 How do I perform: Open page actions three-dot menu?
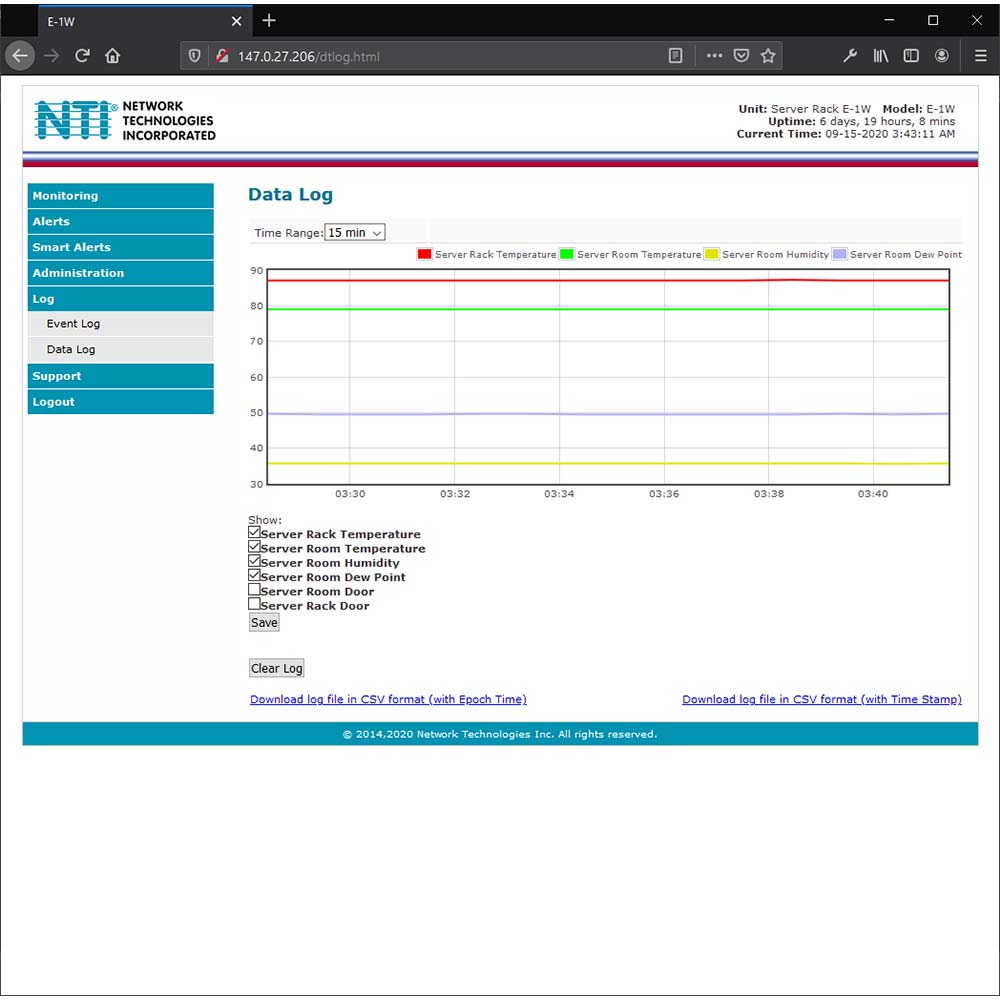pos(714,56)
